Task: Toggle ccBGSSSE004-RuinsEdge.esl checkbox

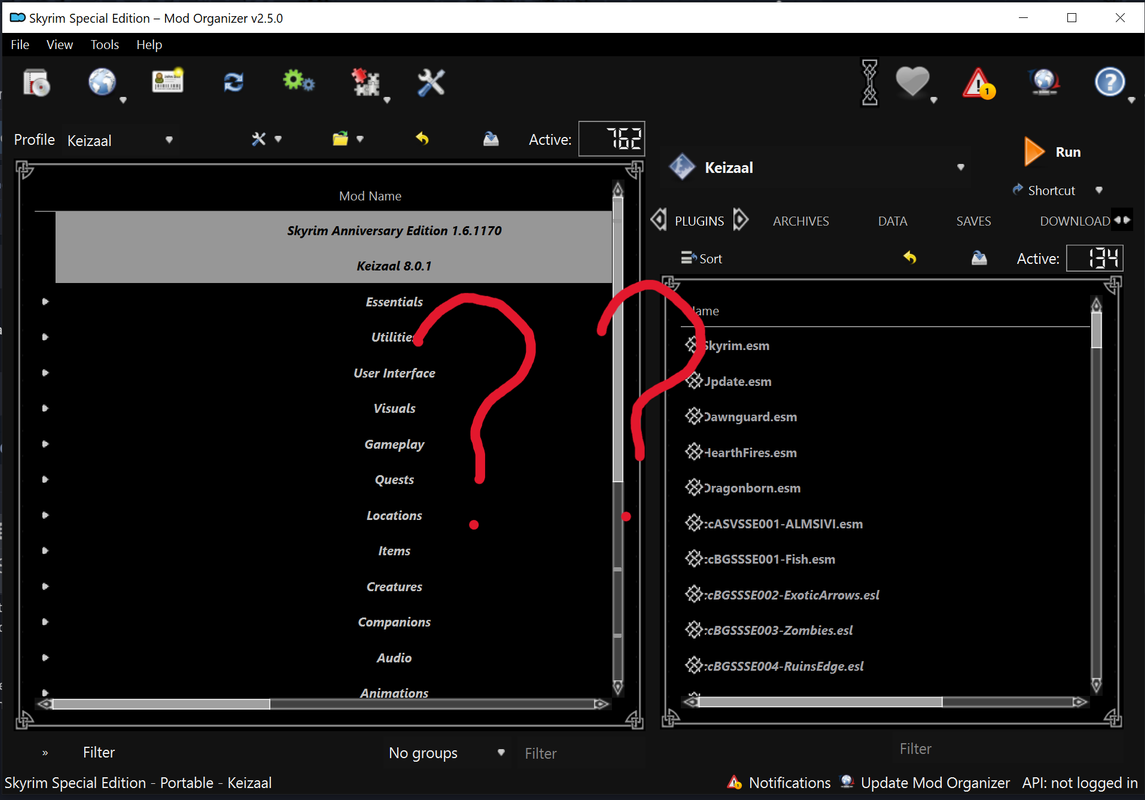Action: tap(694, 666)
